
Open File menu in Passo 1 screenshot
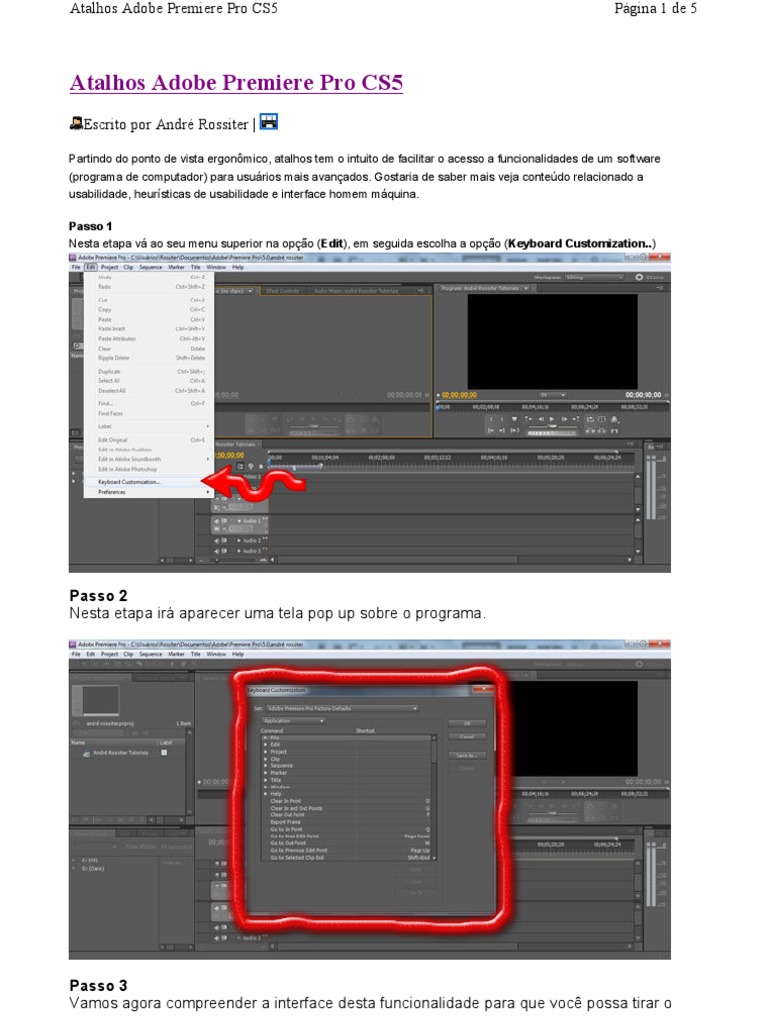click(x=76, y=267)
